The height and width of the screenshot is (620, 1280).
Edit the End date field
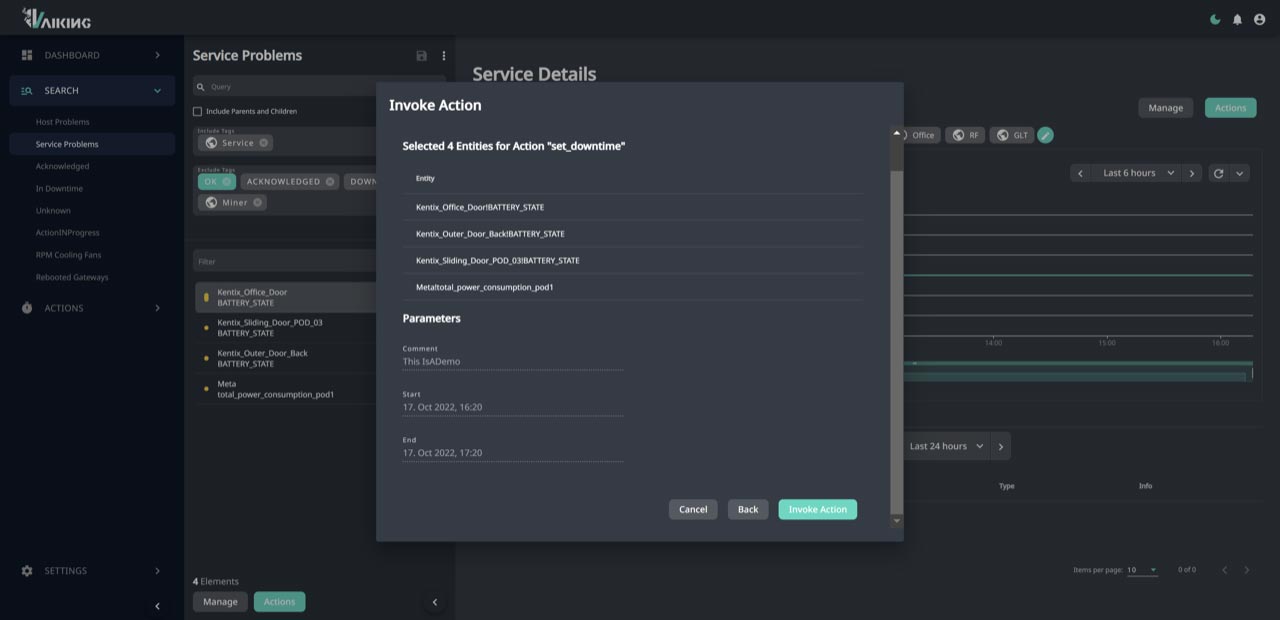pyautogui.click(x=513, y=453)
